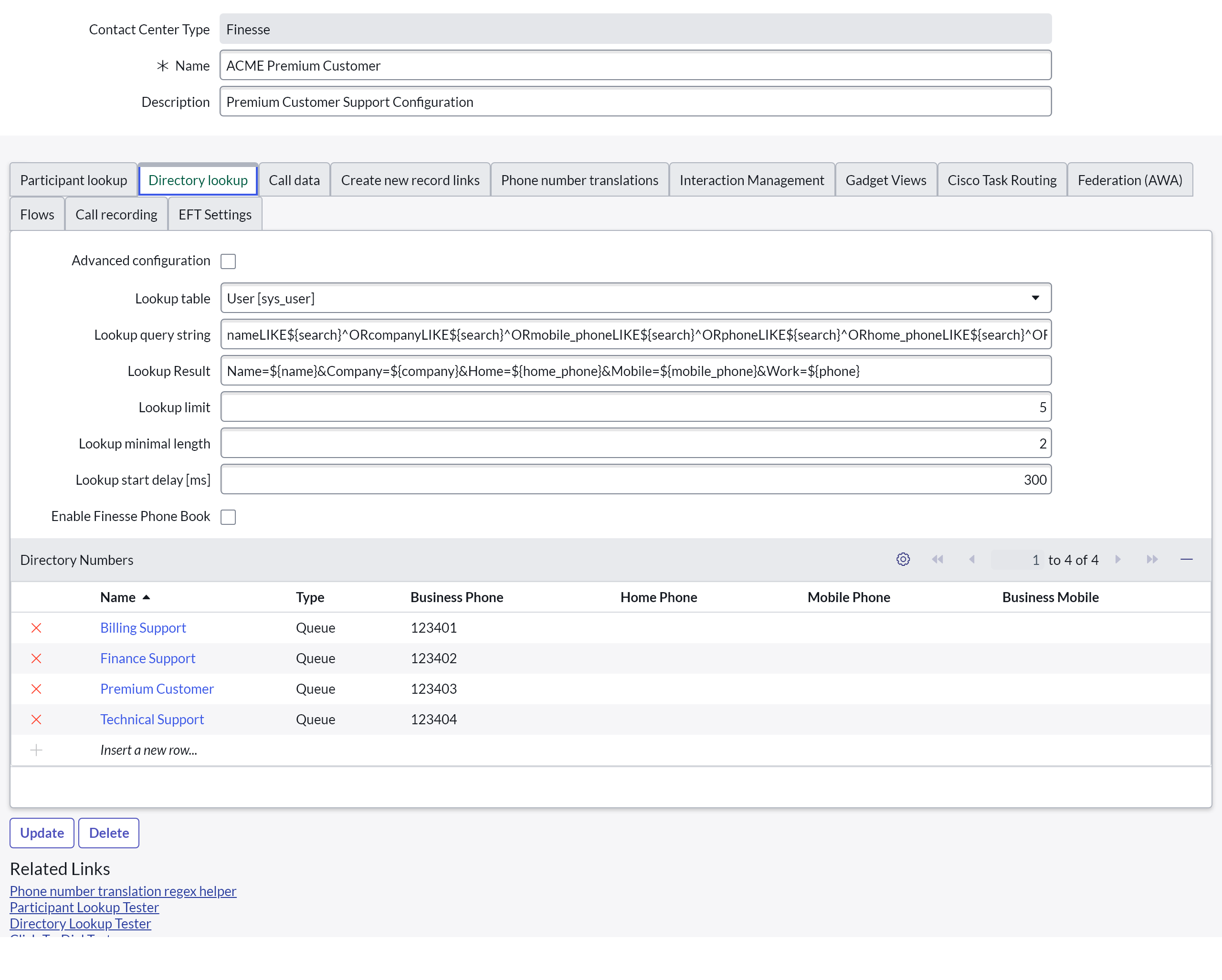This screenshot has height=980, width=1222.
Task: Open the Lookup table dropdown
Action: [635, 298]
